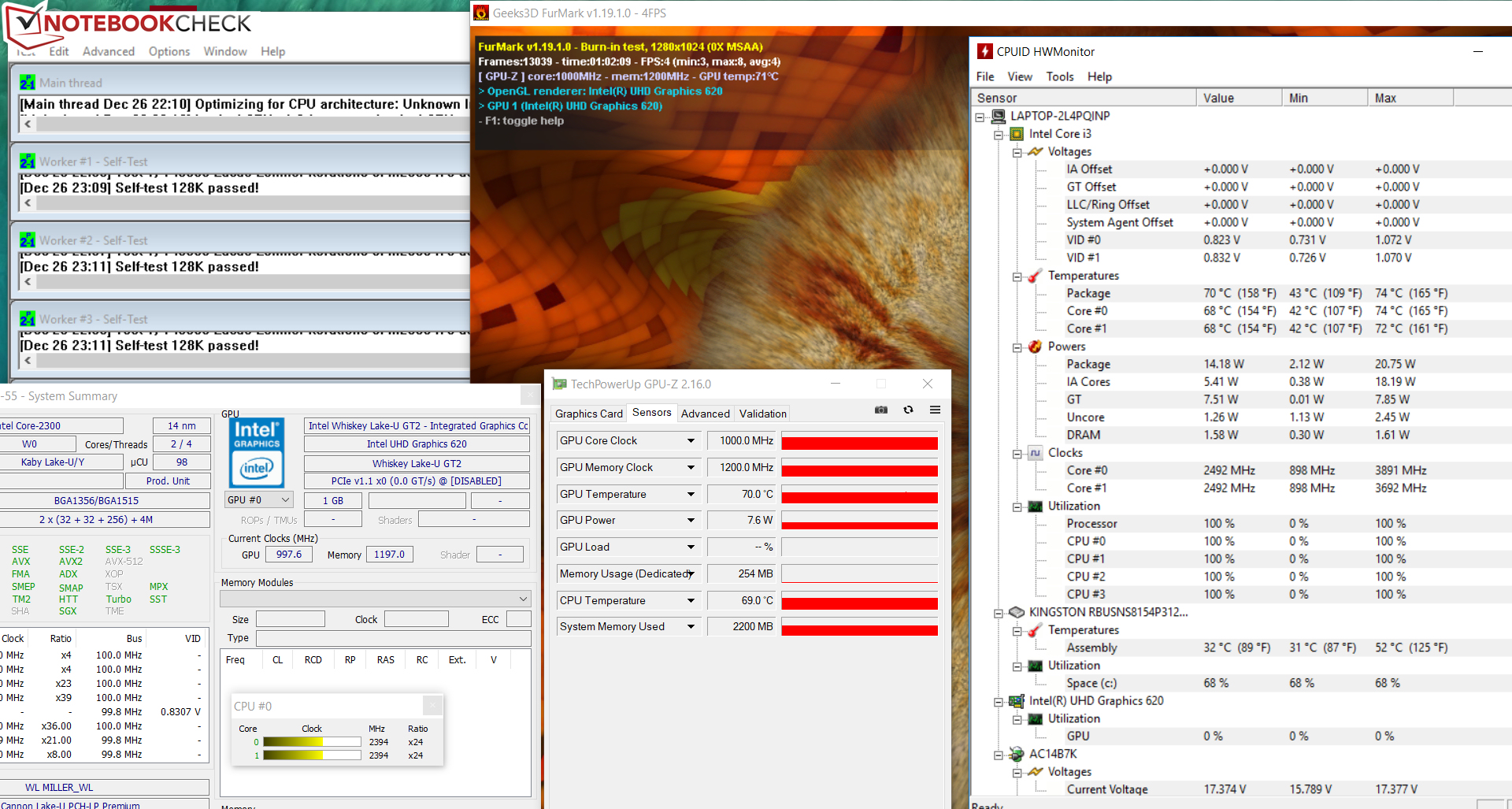1512x809 pixels.
Task: Open the GPU Power sensor dropdown
Action: [691, 520]
